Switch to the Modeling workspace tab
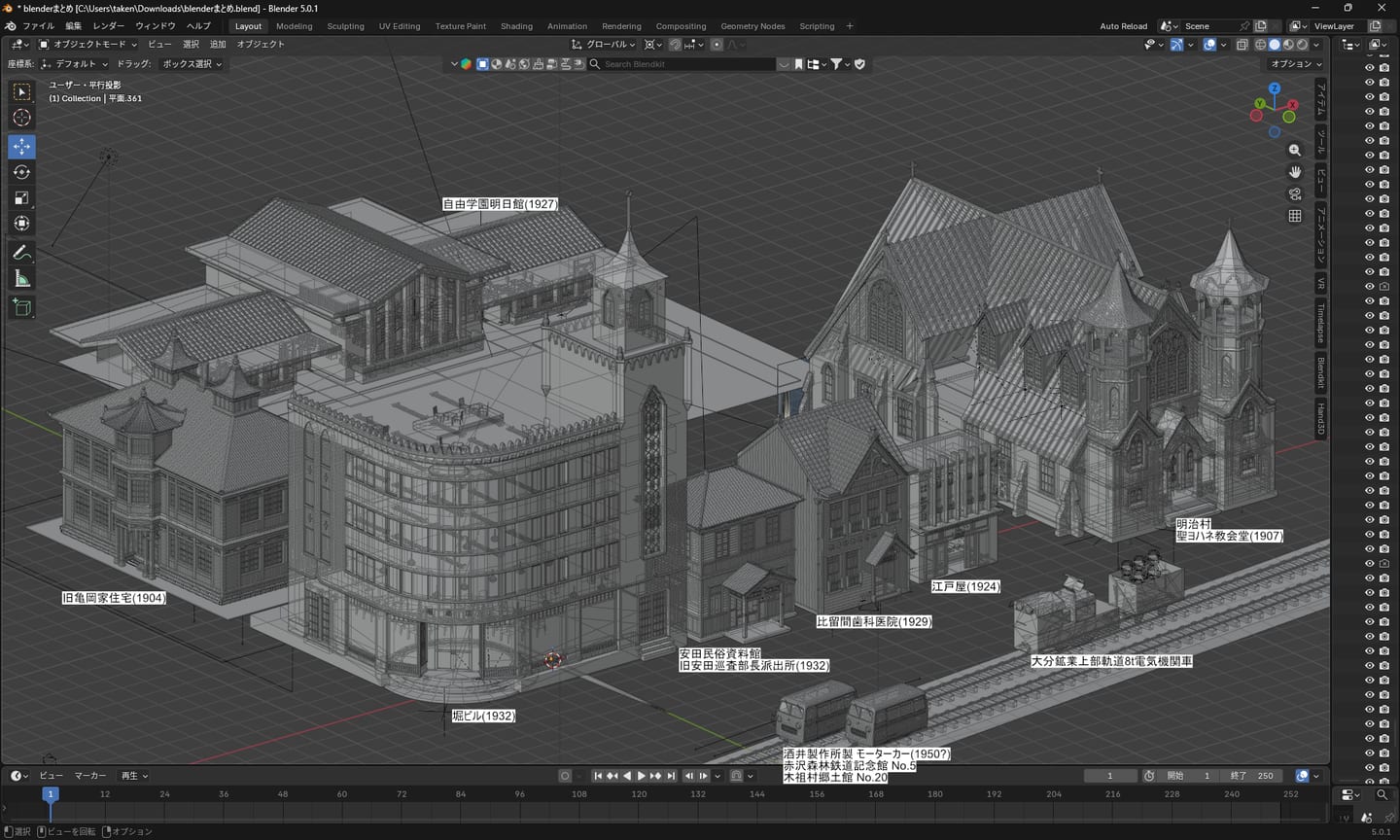 click(x=295, y=26)
